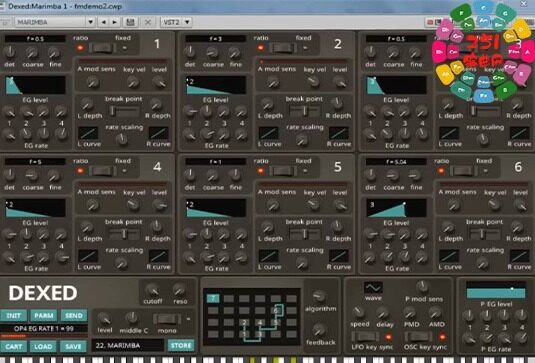Click operator 4 A mod sens knob
The width and height of the screenshot is (535, 363).
coord(92,205)
